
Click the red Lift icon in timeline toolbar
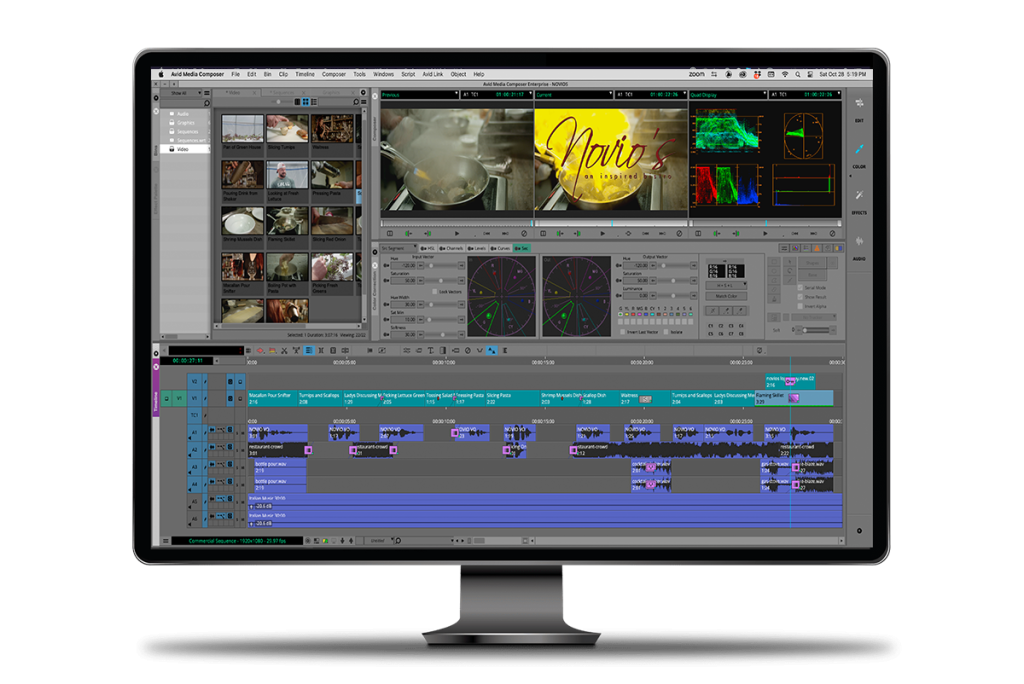point(260,351)
